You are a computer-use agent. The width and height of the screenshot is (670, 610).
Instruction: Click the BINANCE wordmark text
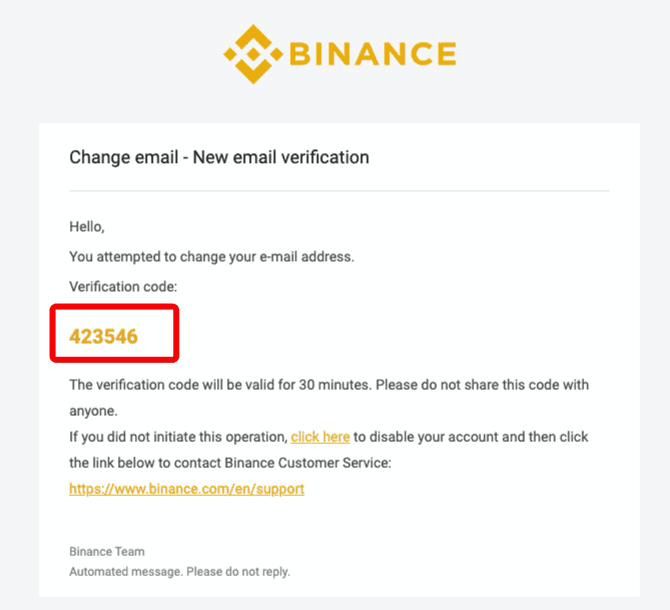pyautogui.click(x=373, y=54)
